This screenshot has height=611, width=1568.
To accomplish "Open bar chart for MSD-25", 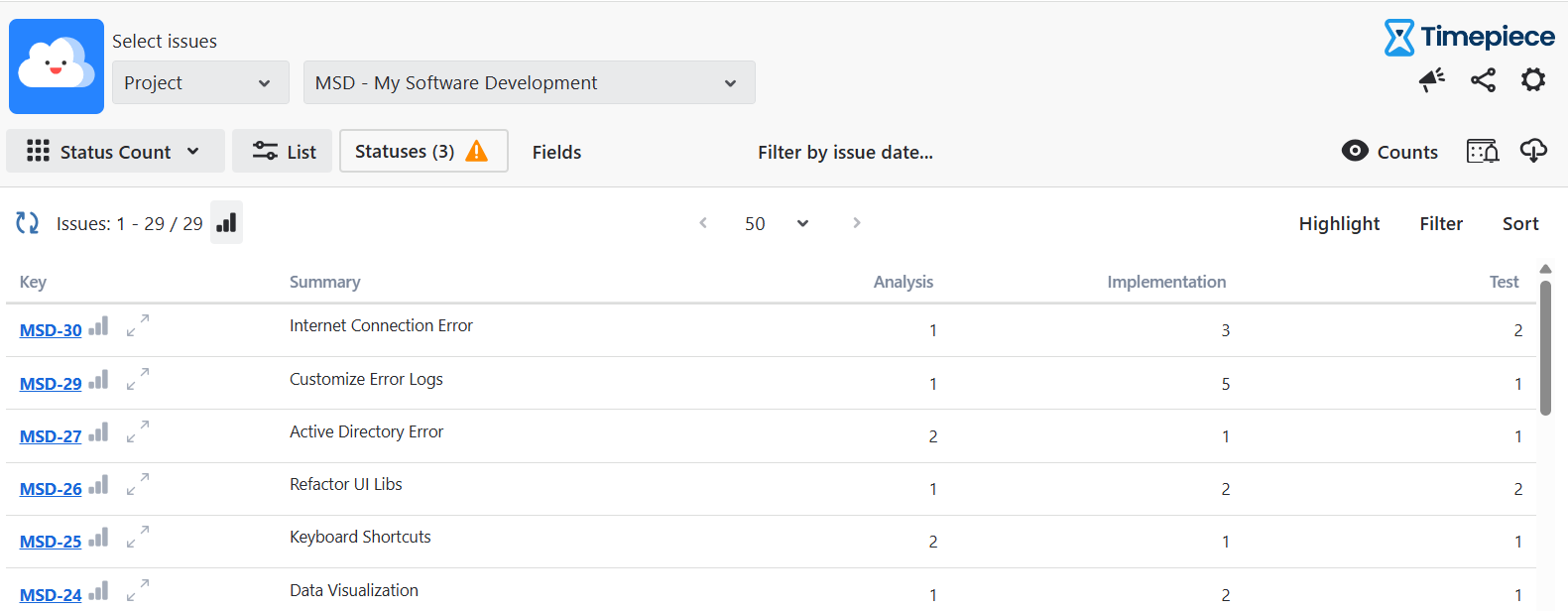I will tap(98, 538).
